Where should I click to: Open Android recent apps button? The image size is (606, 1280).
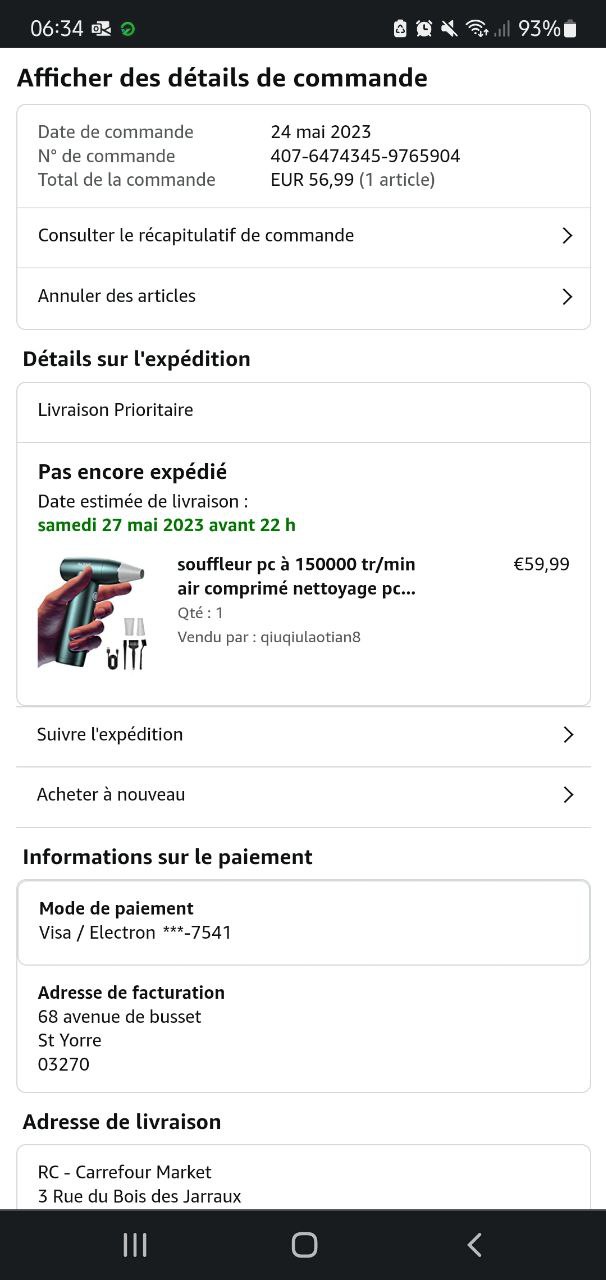point(134,1244)
